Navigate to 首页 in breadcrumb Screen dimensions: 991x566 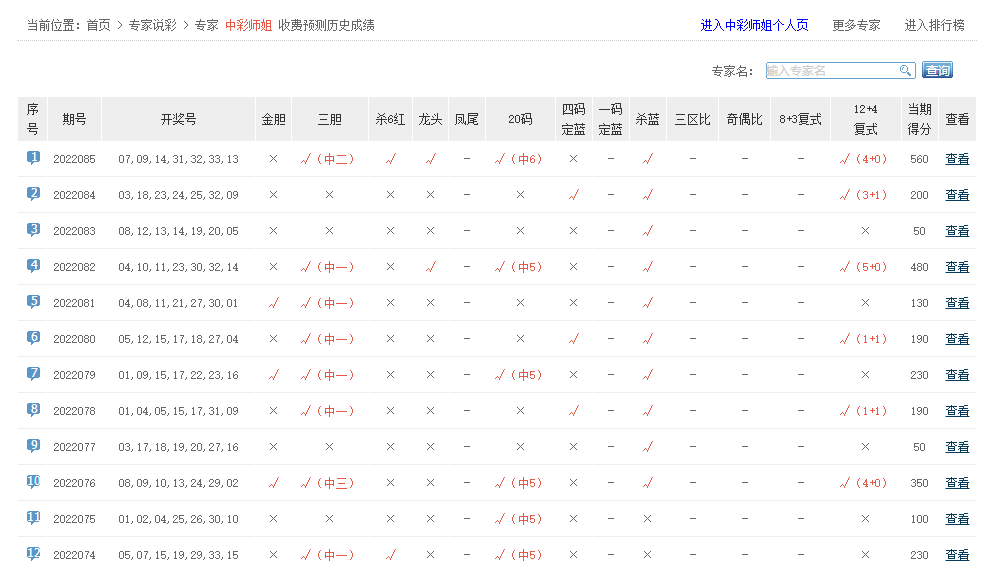(98, 26)
